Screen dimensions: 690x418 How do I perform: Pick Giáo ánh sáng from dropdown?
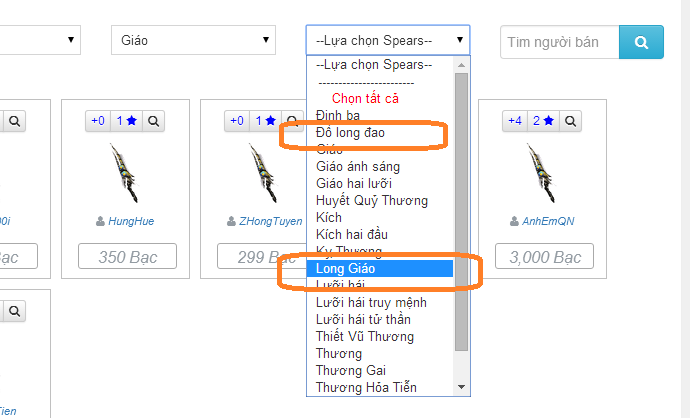357,166
